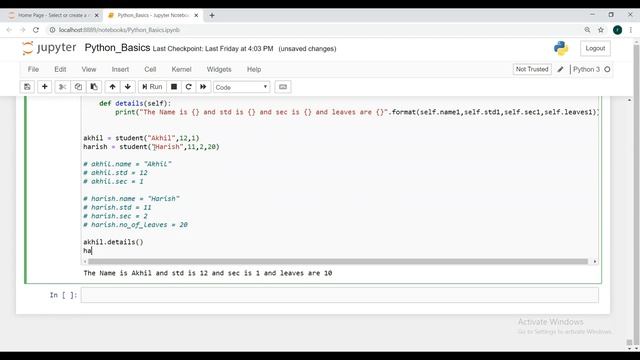
Task: Click the browser zoom magnifier icon
Action: click(587, 30)
